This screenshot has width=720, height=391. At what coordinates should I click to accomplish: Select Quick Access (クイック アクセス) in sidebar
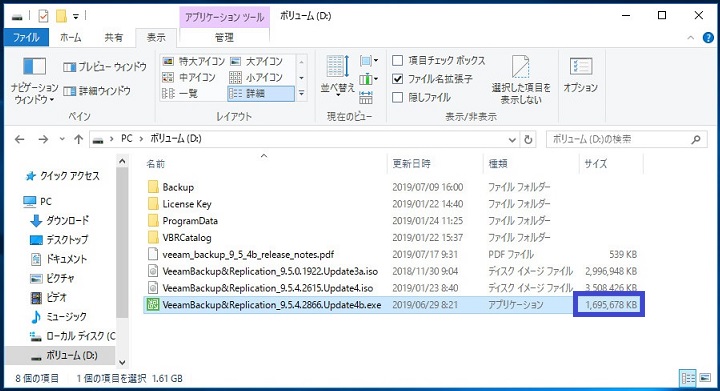[62, 176]
